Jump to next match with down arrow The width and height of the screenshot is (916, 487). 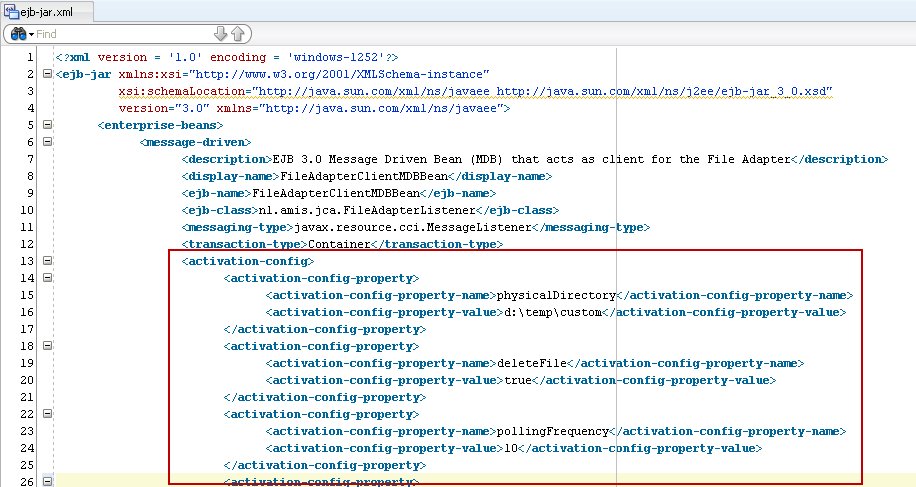pos(220,34)
